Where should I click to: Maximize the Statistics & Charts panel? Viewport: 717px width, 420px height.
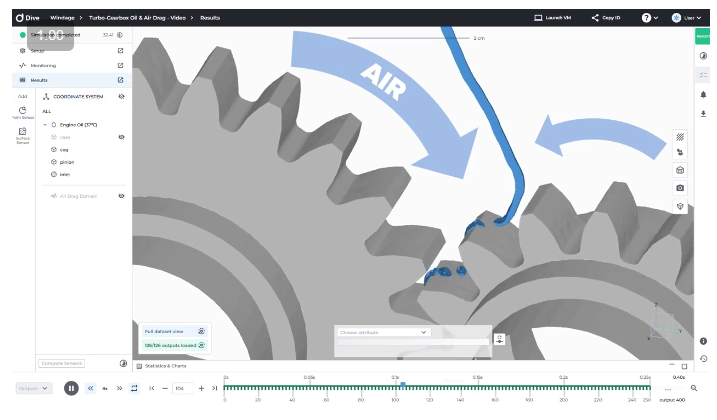pyautogui.click(x=684, y=366)
